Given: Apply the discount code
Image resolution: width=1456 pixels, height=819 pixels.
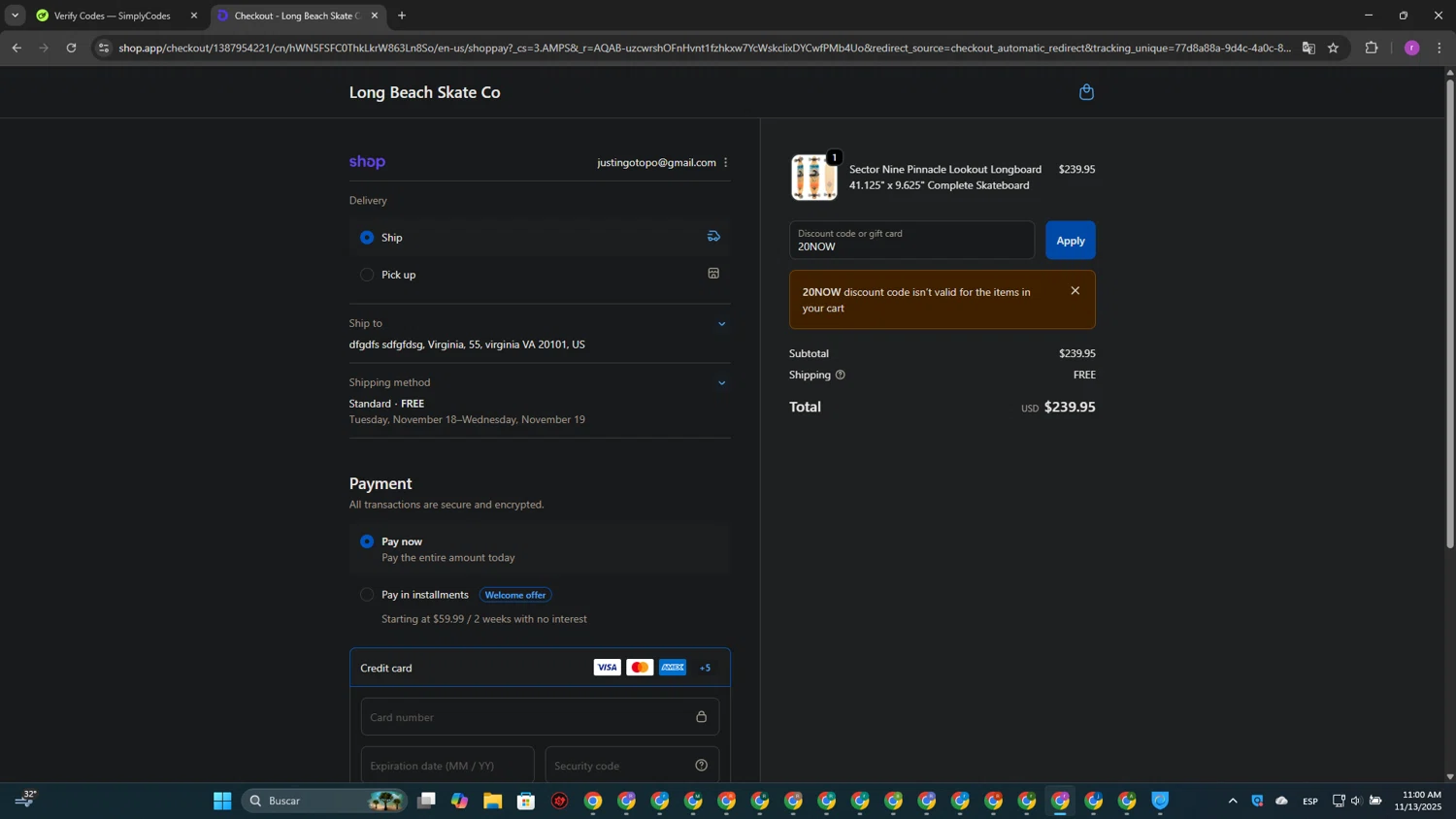Looking at the screenshot, I should pos(1071,241).
